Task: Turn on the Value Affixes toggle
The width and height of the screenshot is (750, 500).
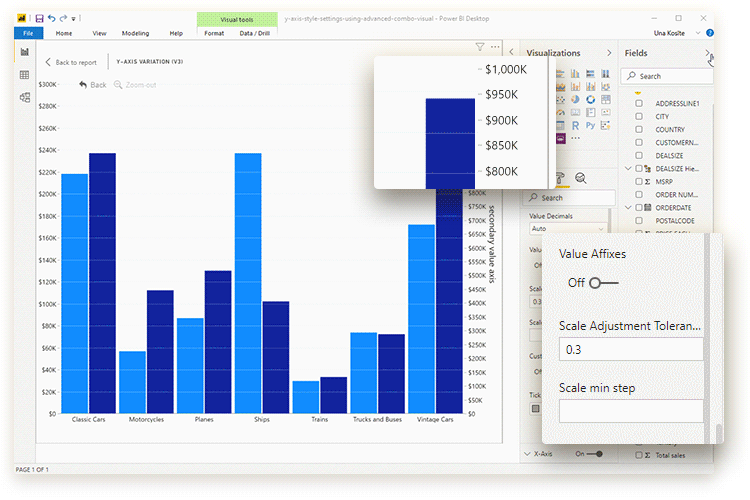Action: pos(604,283)
